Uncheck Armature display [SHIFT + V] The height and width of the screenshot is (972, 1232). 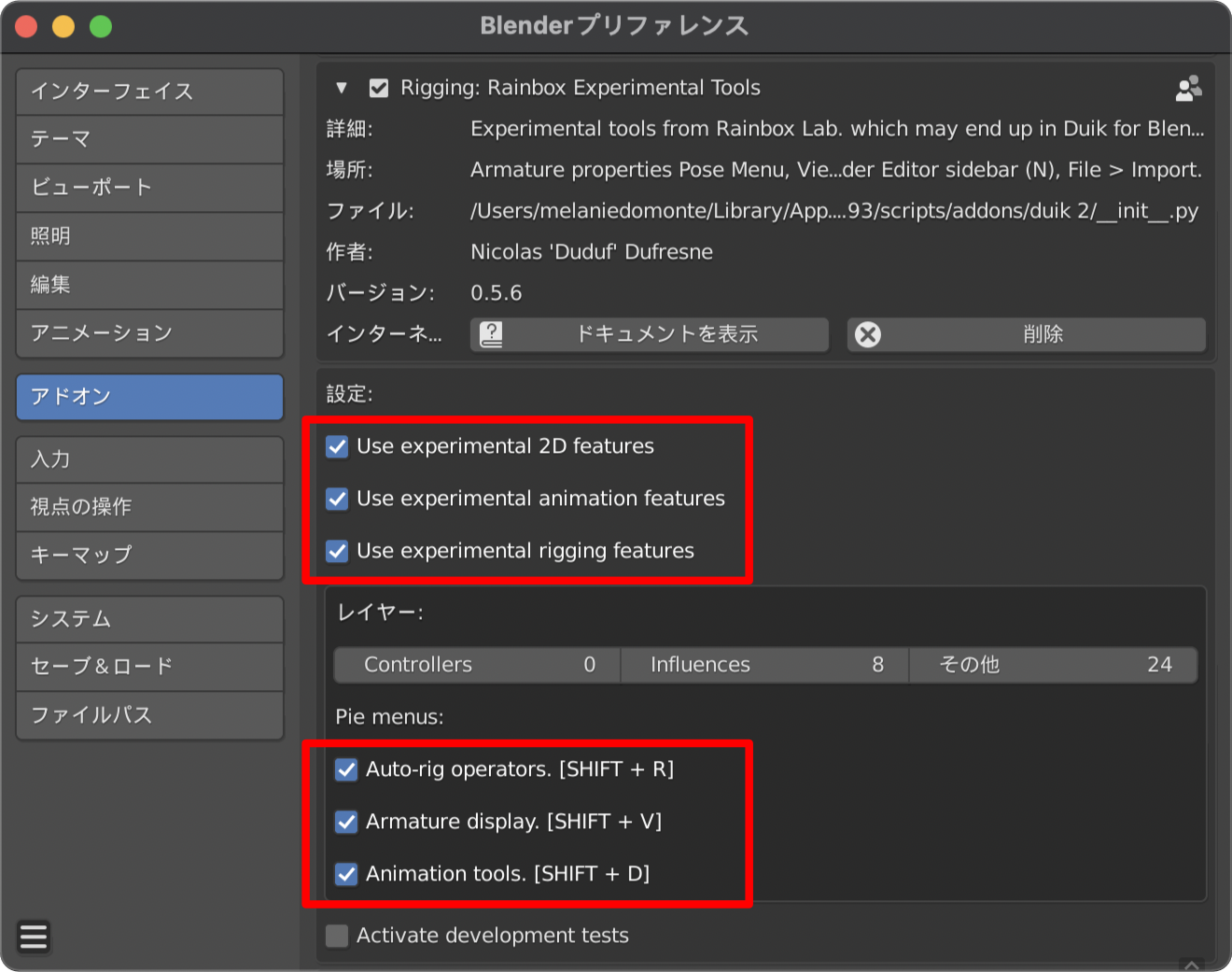pos(346,822)
